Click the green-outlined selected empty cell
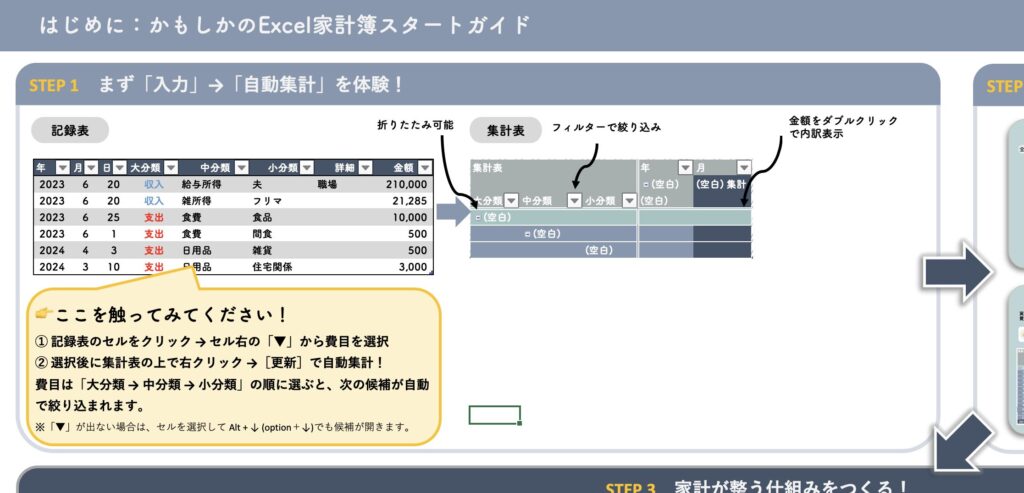Image resolution: width=1024 pixels, height=493 pixels. pyautogui.click(x=494, y=415)
